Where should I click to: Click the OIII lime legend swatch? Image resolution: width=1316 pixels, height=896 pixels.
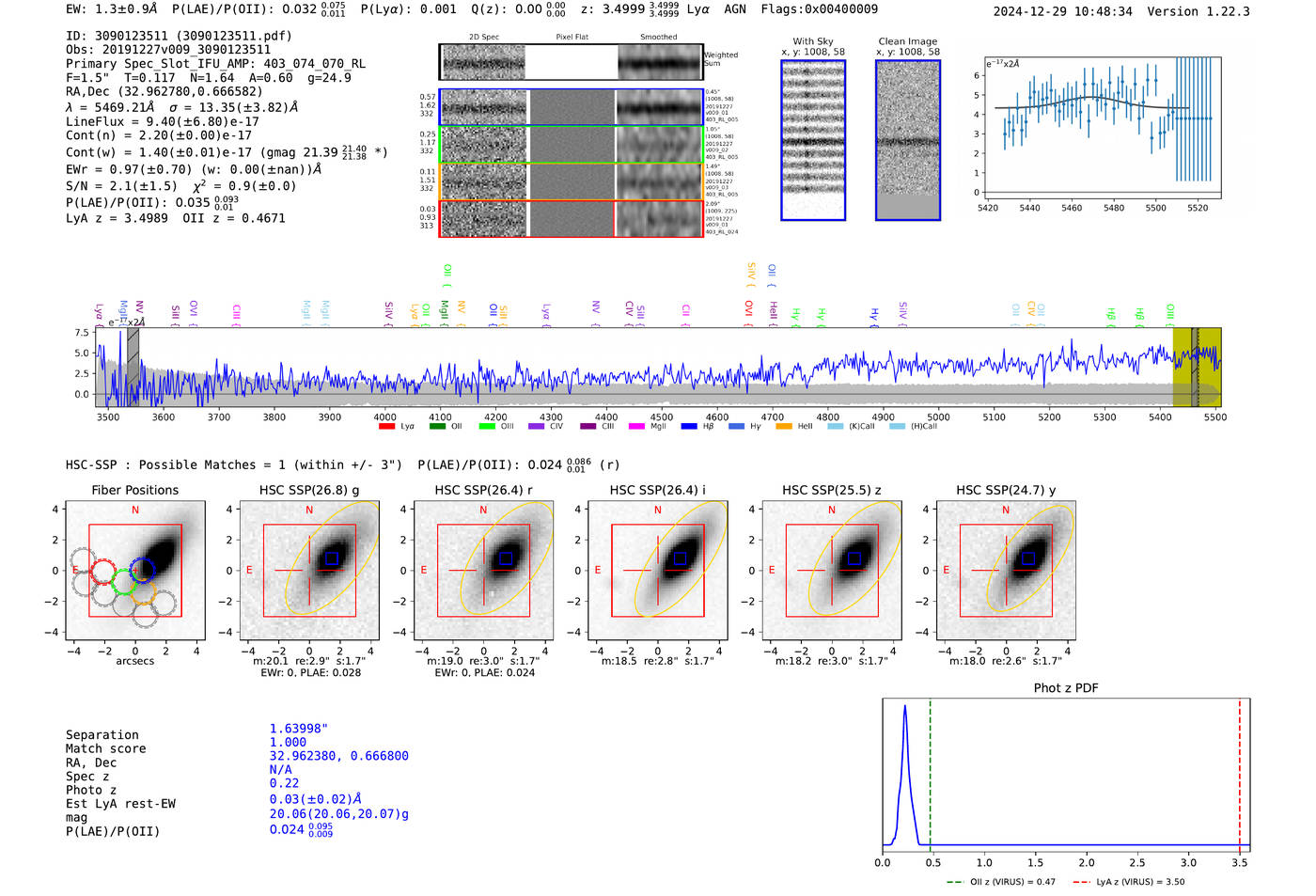coord(487,427)
